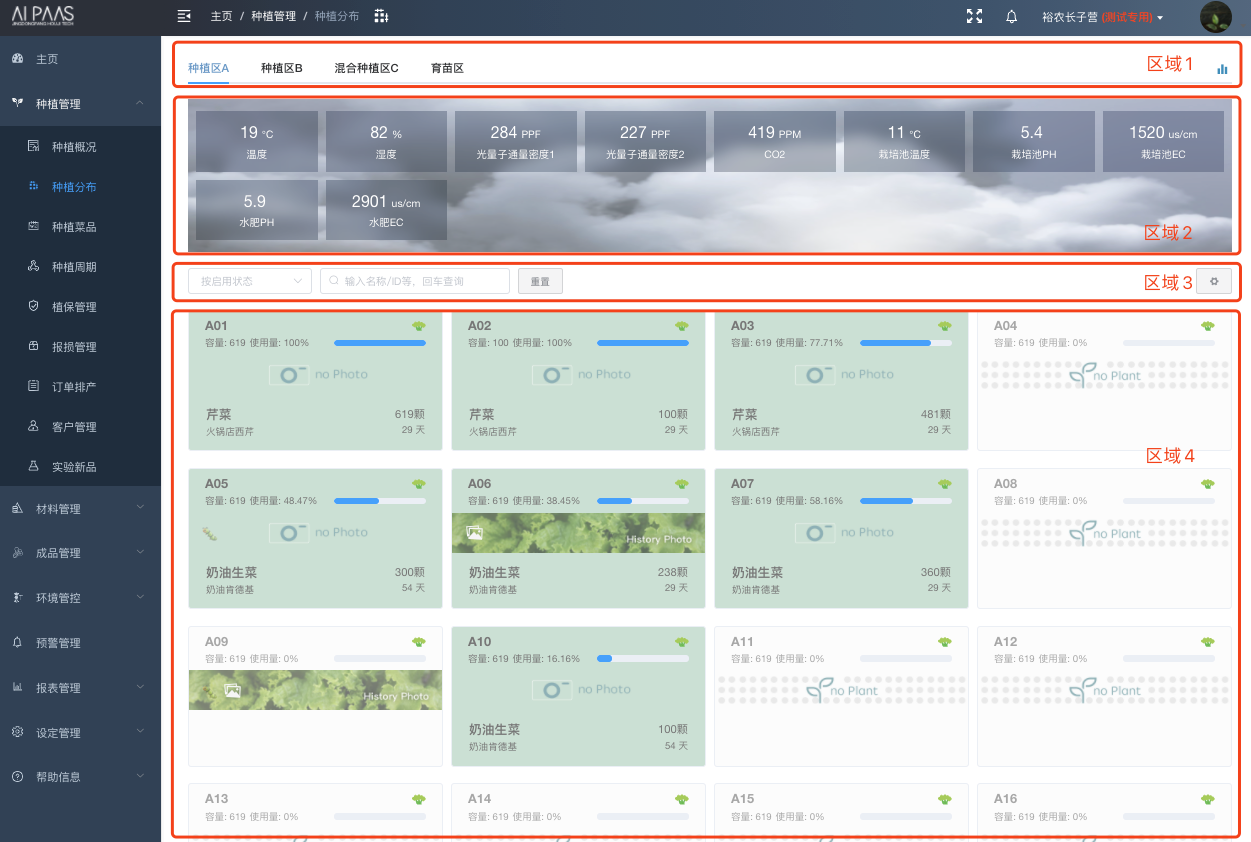Click the green plant icon on card A01
Image resolution: width=1251 pixels, height=842 pixels.
pos(418,326)
